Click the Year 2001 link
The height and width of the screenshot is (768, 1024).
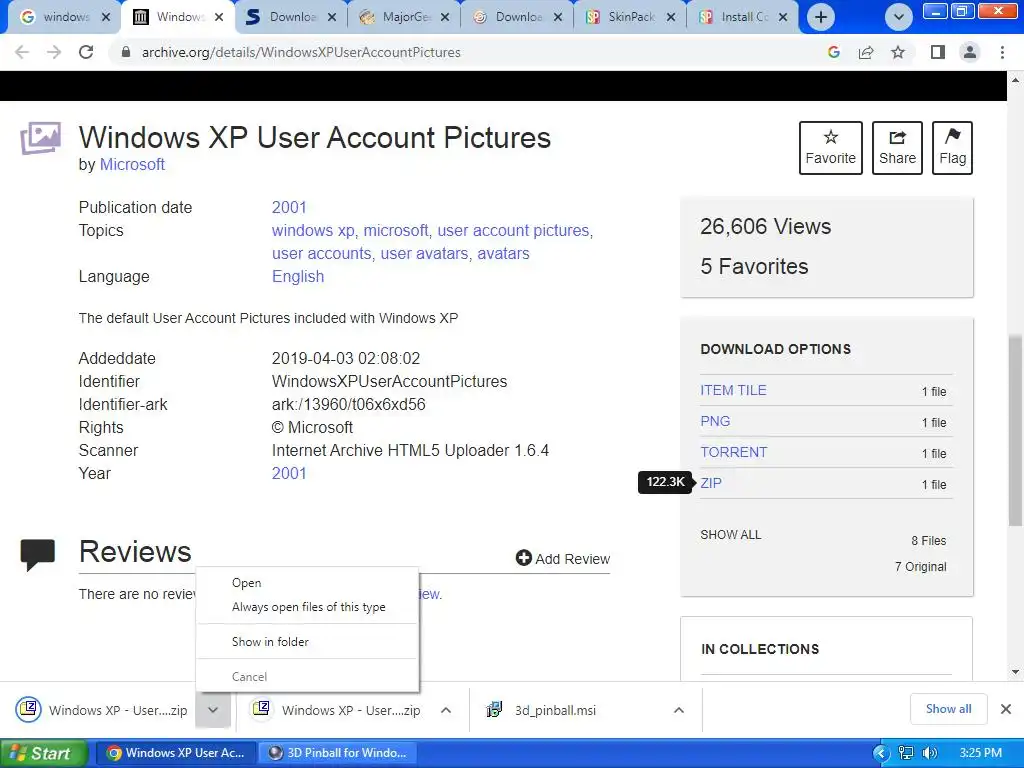pyautogui.click(x=289, y=473)
